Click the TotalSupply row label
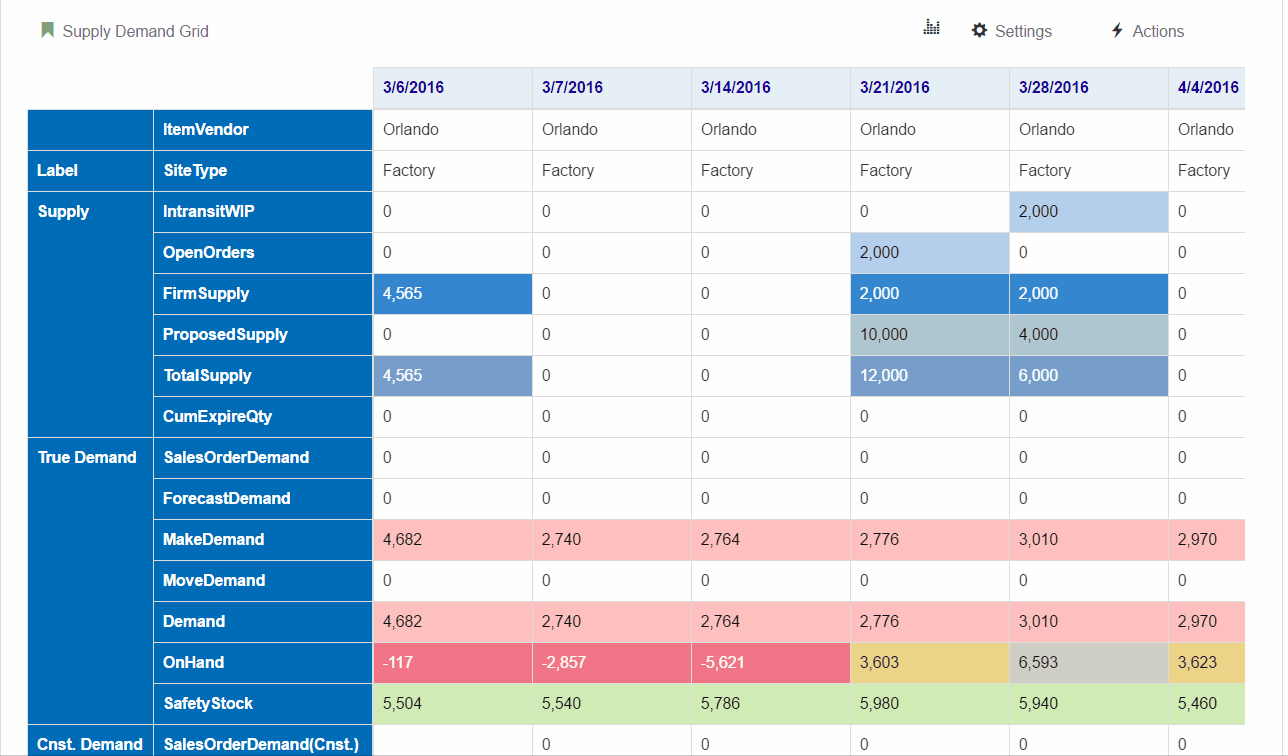Screen dimensions: 1288x756 [x=207, y=376]
